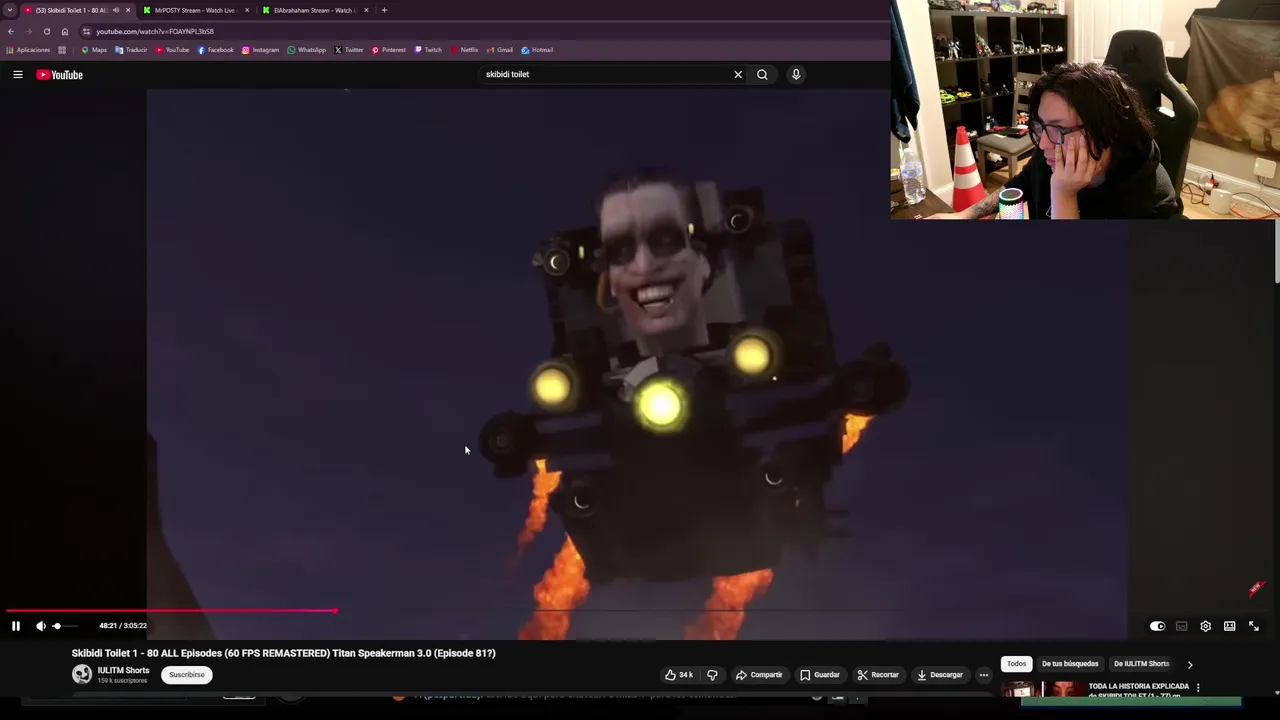Image resolution: width=1280 pixels, height=720 pixels.
Task: Open the Instagram bookmark
Action: click(260, 50)
